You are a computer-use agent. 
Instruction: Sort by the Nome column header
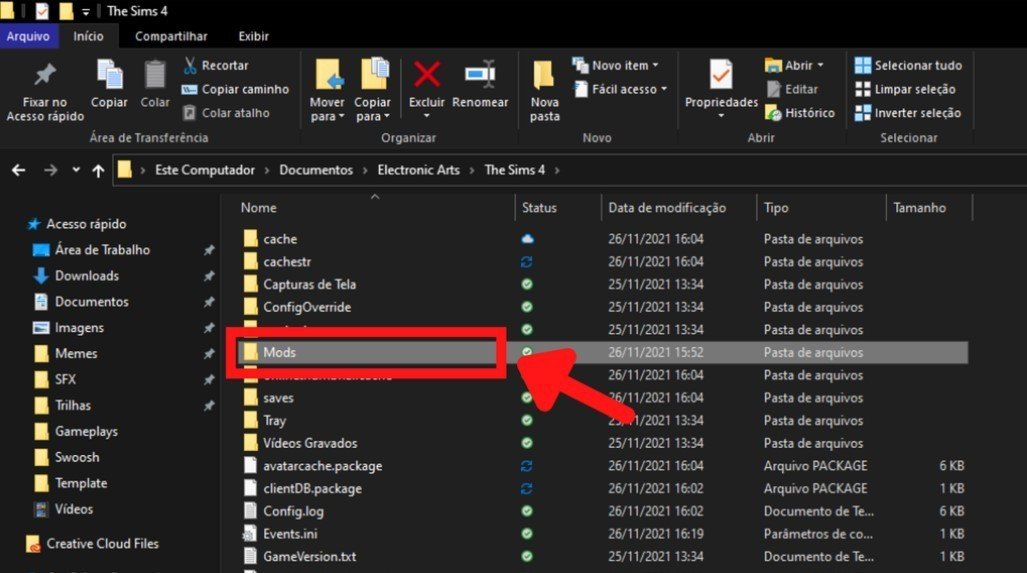point(258,208)
